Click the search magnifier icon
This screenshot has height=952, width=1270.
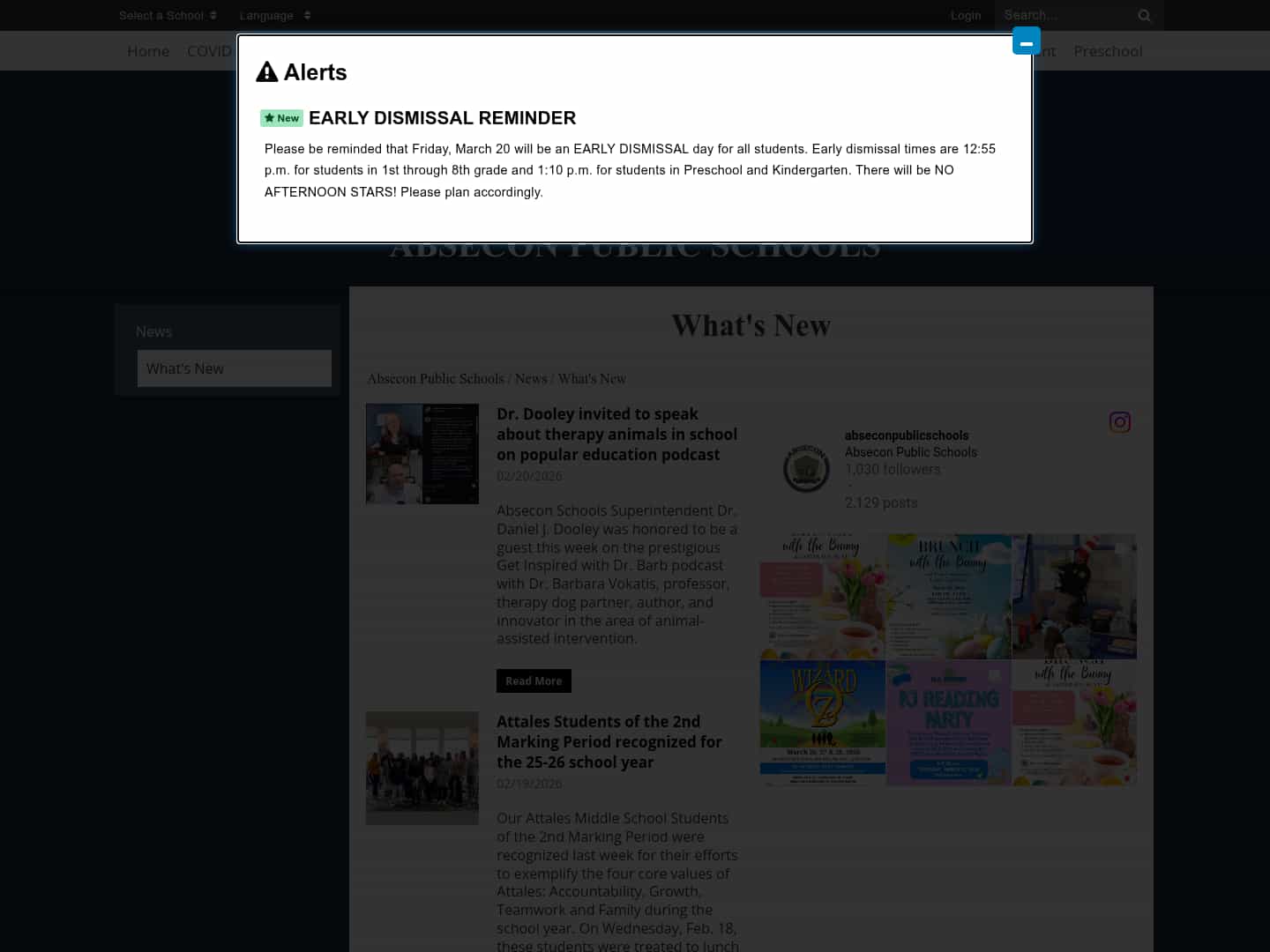pyautogui.click(x=1144, y=15)
